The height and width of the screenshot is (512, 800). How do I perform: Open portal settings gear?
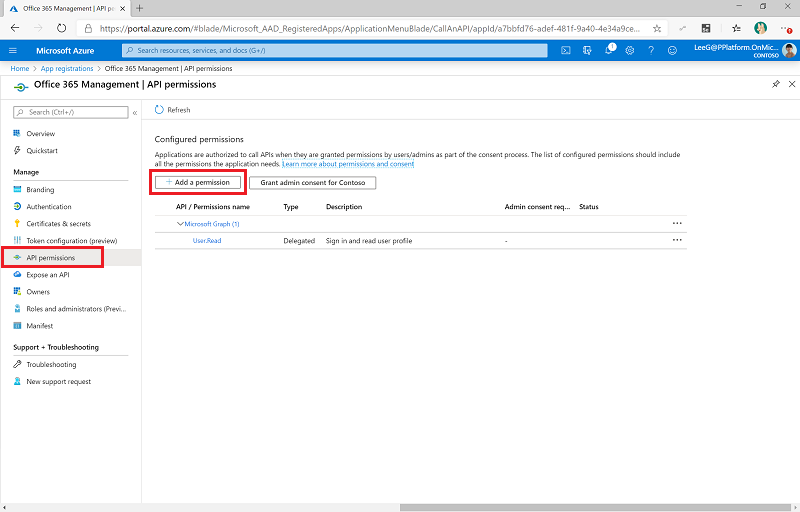(x=630, y=50)
